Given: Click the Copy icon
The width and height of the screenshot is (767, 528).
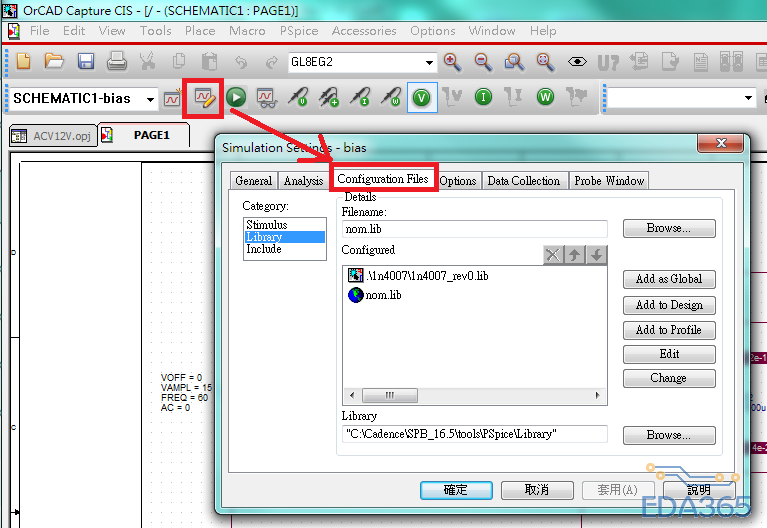Looking at the screenshot, I should pyautogui.click(x=179, y=62).
